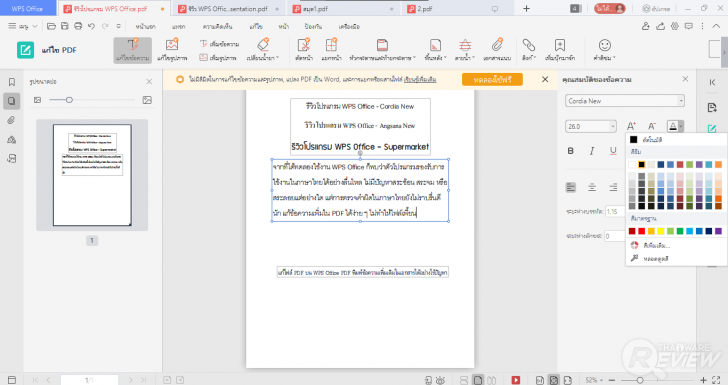Expand the quick access toolbar customize arrow
Viewport: 728px width, 385px height.
tap(118, 26)
